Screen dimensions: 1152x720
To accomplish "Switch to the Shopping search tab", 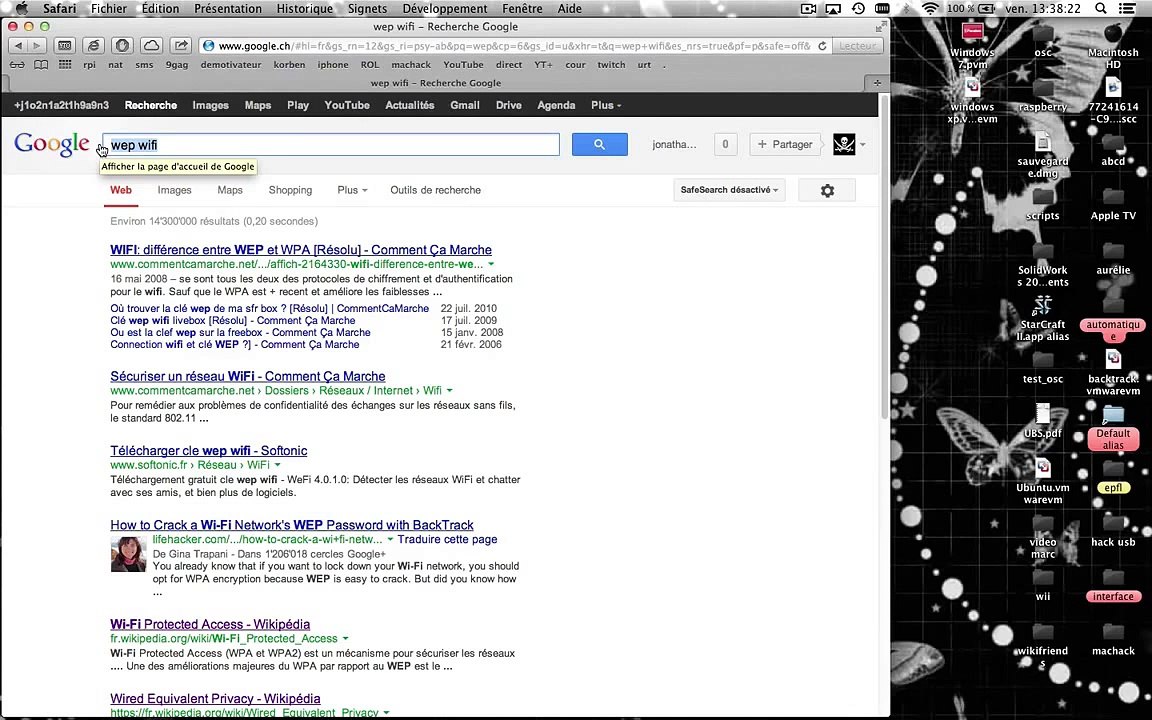I will (290, 190).
